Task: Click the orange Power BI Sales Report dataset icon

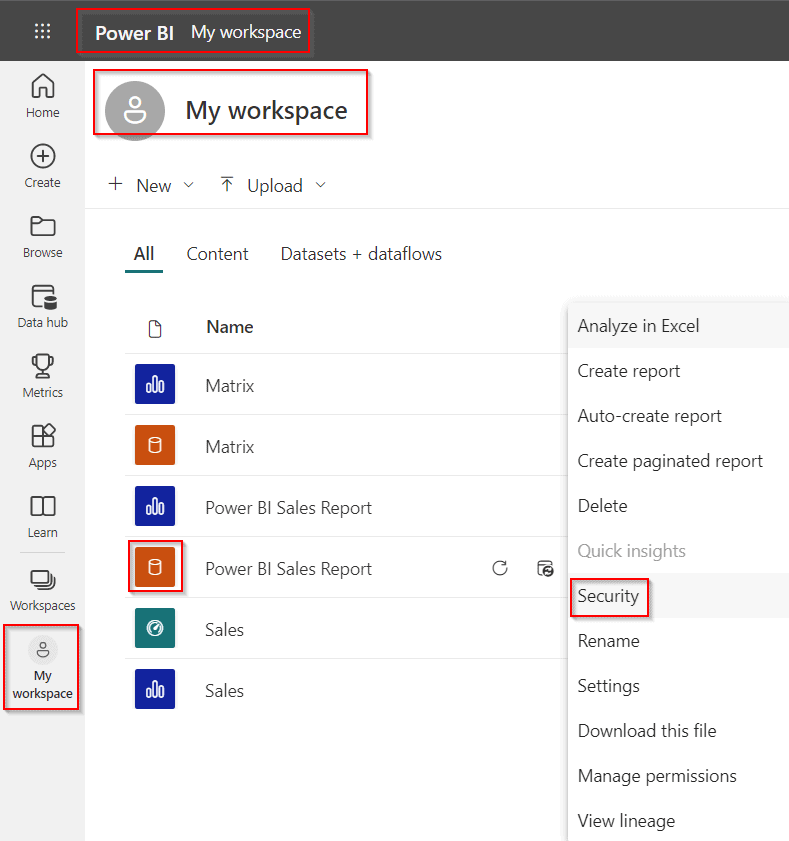Action: pyautogui.click(x=154, y=567)
